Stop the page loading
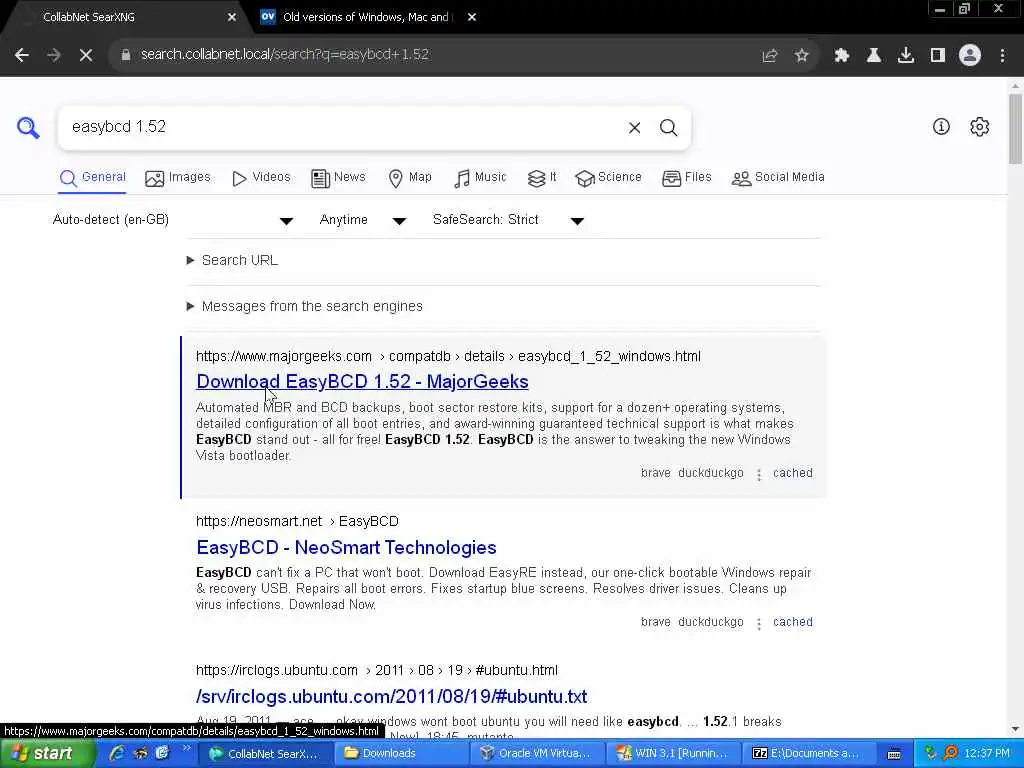 click(86, 55)
